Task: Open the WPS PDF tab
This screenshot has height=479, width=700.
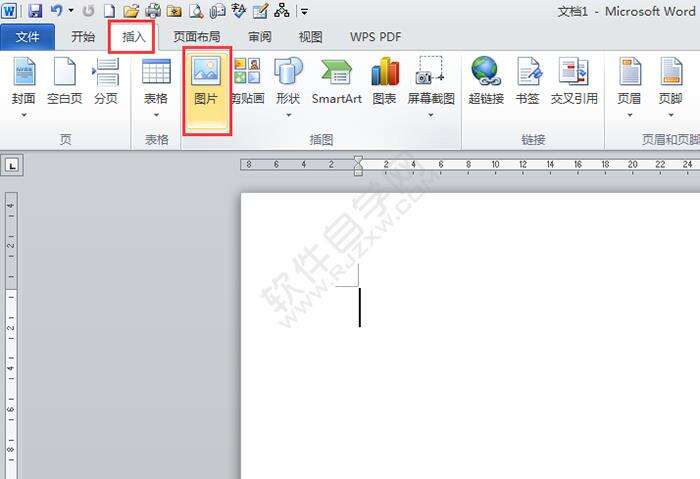Action: pyautogui.click(x=375, y=37)
